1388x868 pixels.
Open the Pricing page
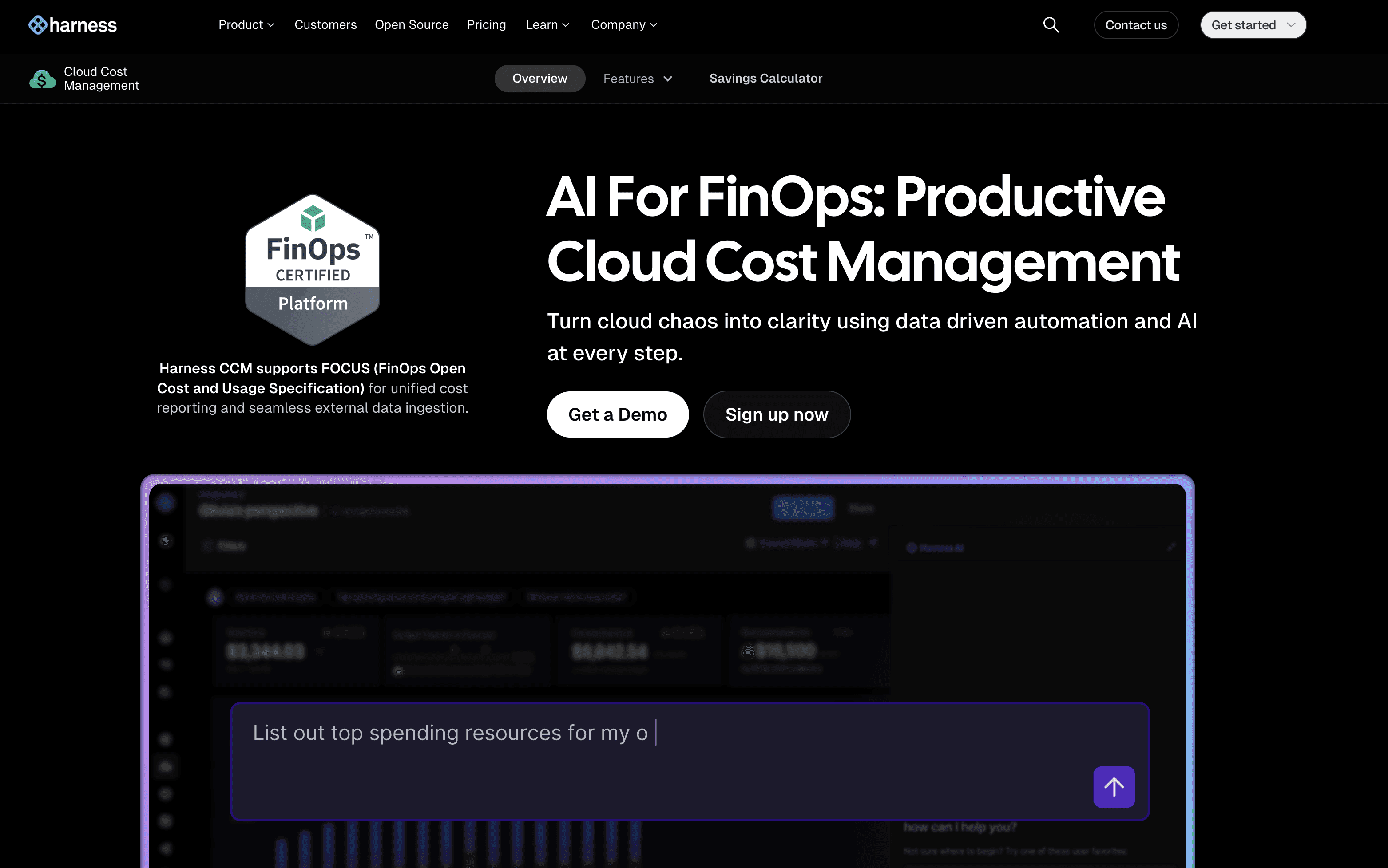[x=486, y=25]
